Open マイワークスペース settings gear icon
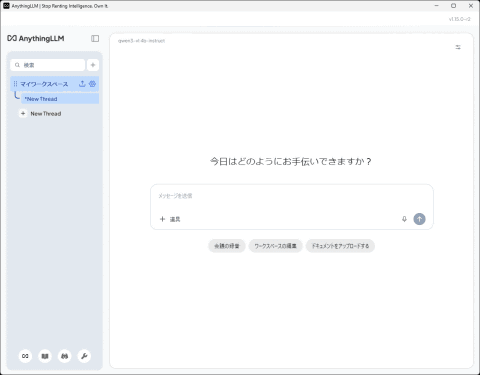480x375 pixels. [93, 84]
